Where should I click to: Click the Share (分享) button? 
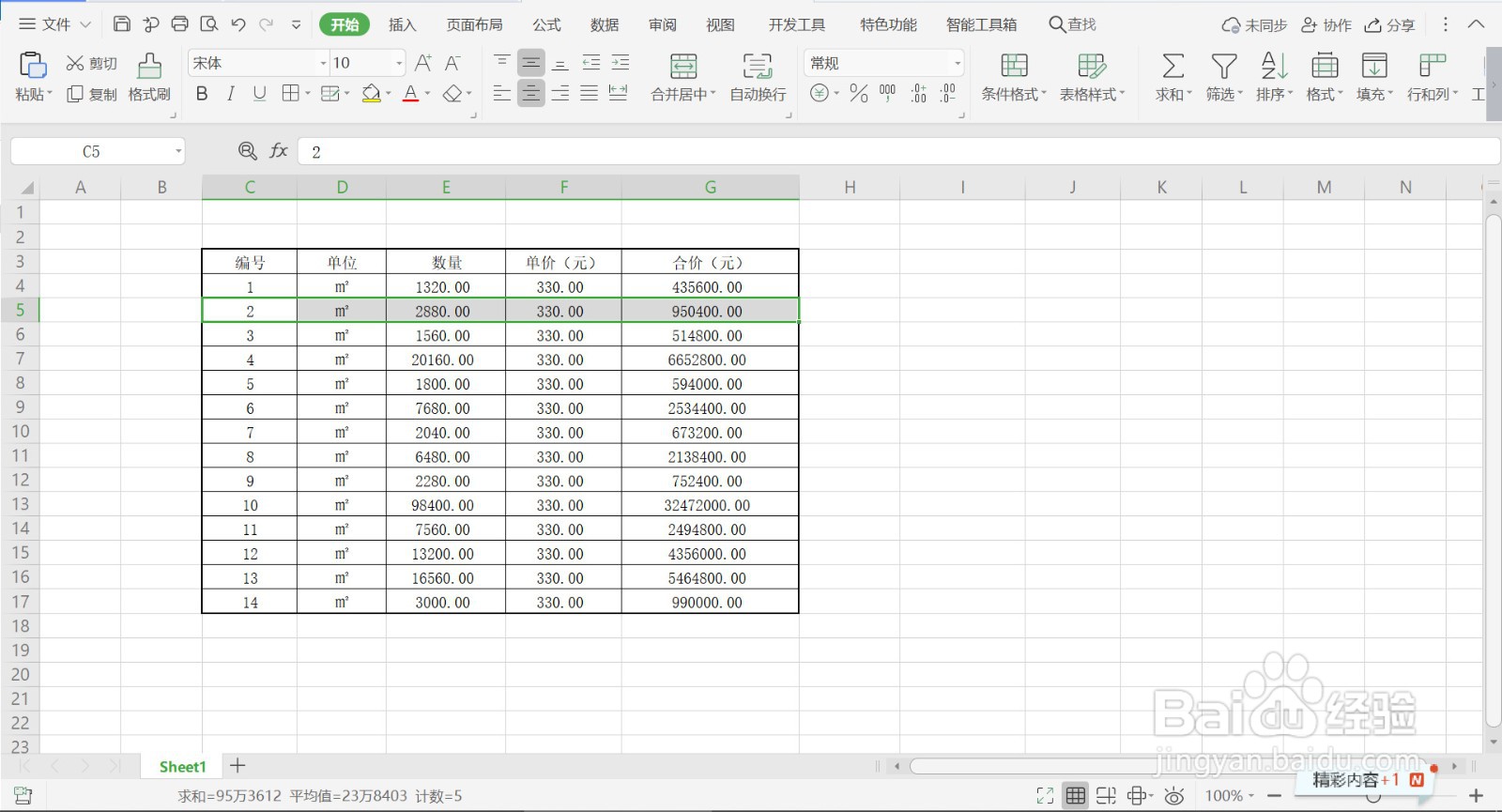coord(1389,25)
